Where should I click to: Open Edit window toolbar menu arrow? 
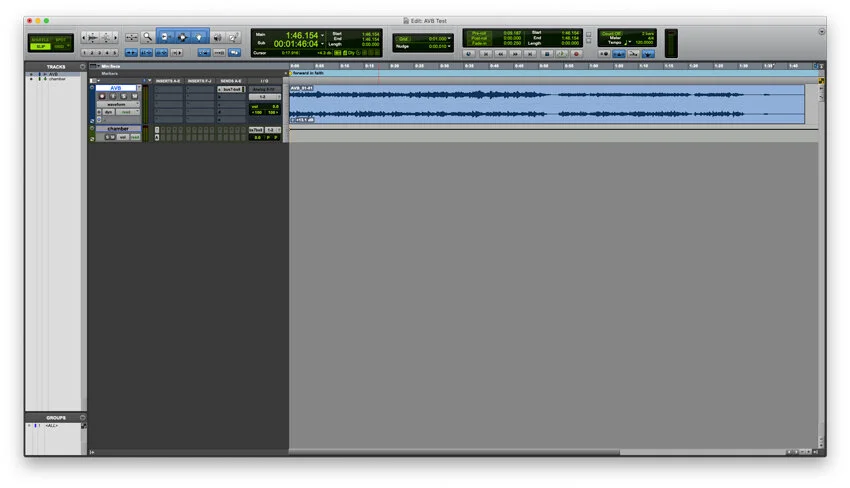(x=822, y=31)
